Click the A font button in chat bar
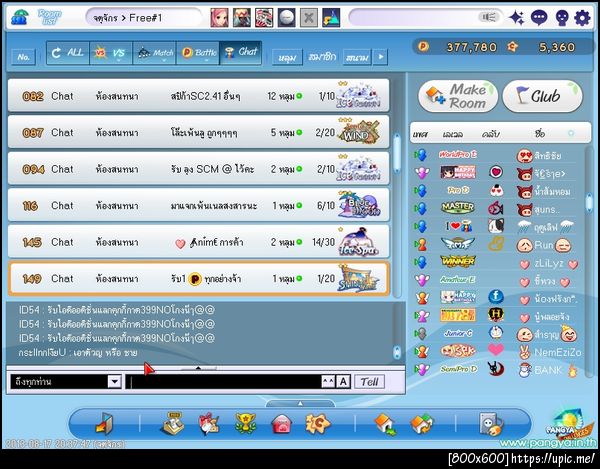Screen dimensions: 600x469 (343, 381)
